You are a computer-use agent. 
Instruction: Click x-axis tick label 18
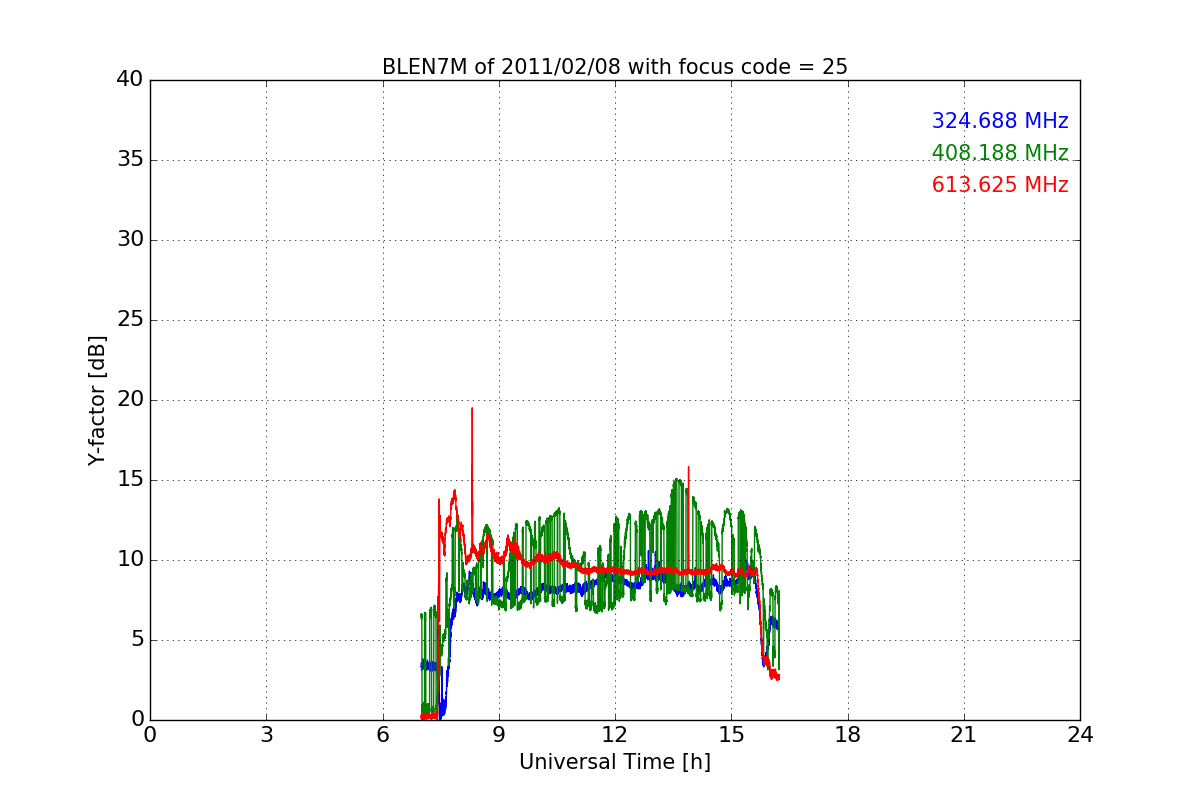(x=848, y=734)
